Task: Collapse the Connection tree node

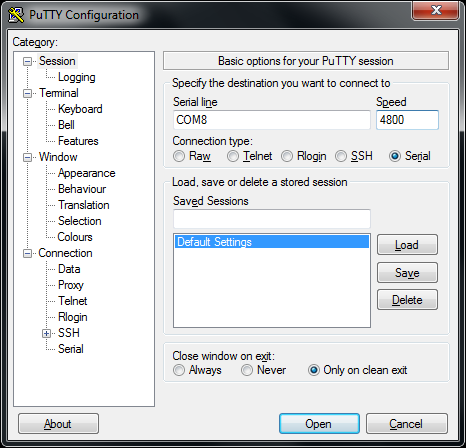Action: [x=27, y=254]
